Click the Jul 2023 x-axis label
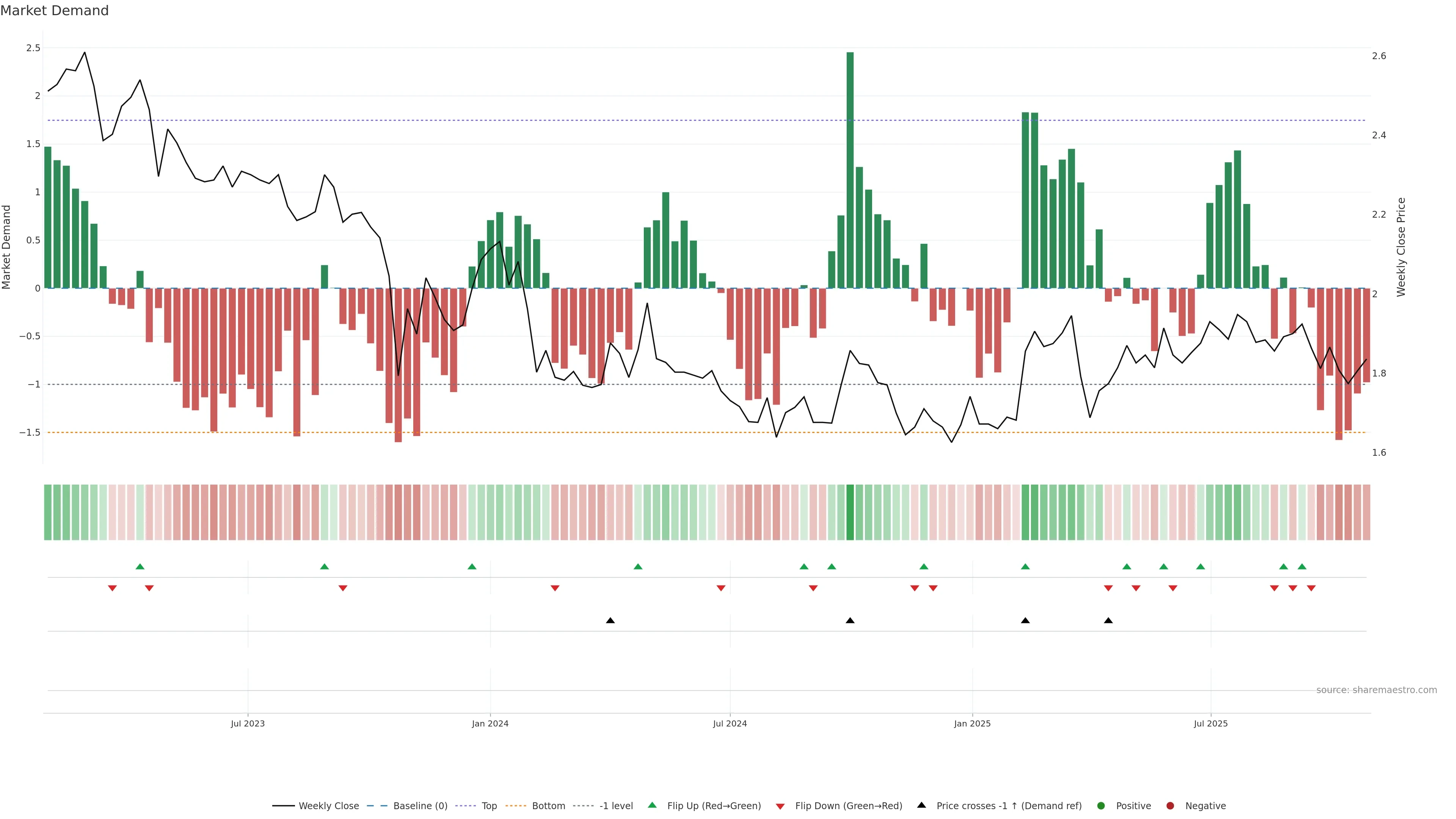The height and width of the screenshot is (819, 1456). 248,723
